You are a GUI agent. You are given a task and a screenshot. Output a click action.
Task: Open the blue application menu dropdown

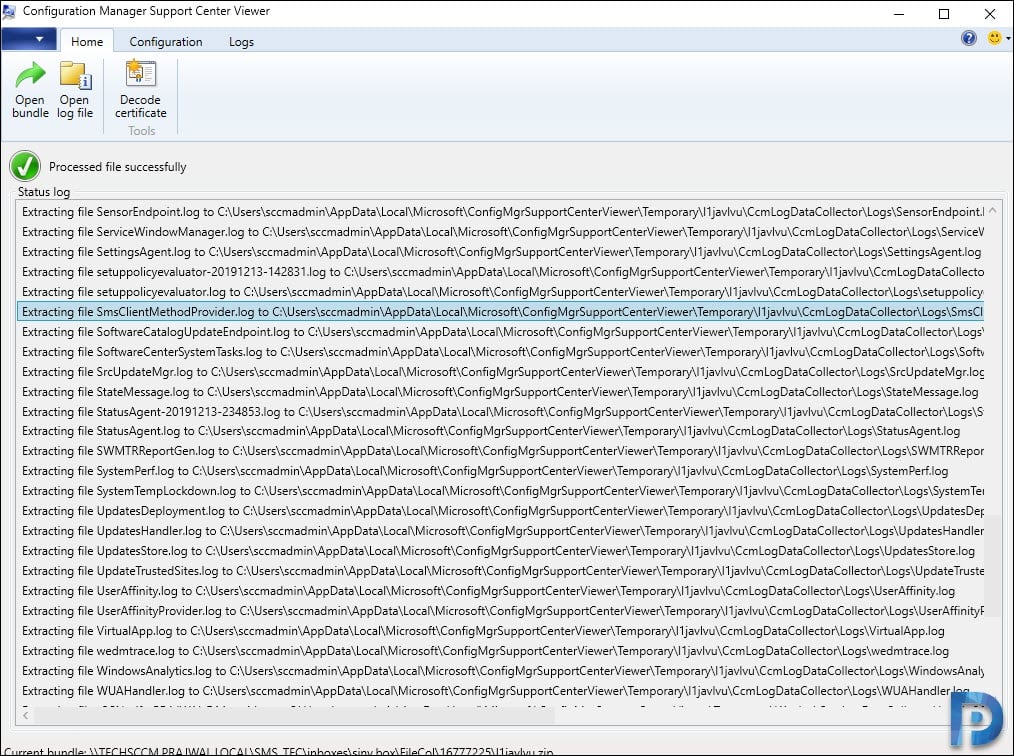click(x=28, y=39)
